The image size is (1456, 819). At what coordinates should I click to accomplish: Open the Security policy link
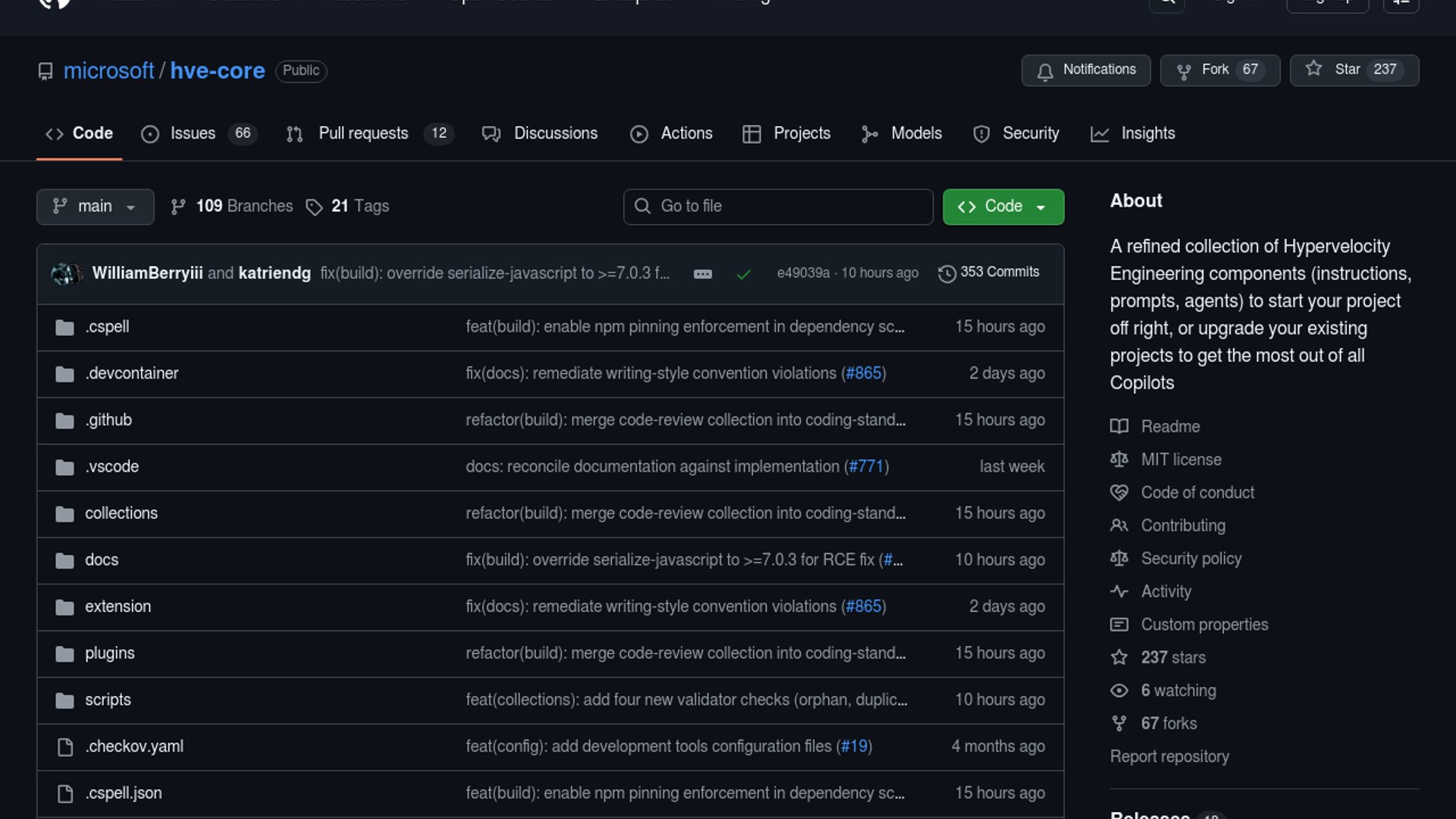tap(1191, 559)
